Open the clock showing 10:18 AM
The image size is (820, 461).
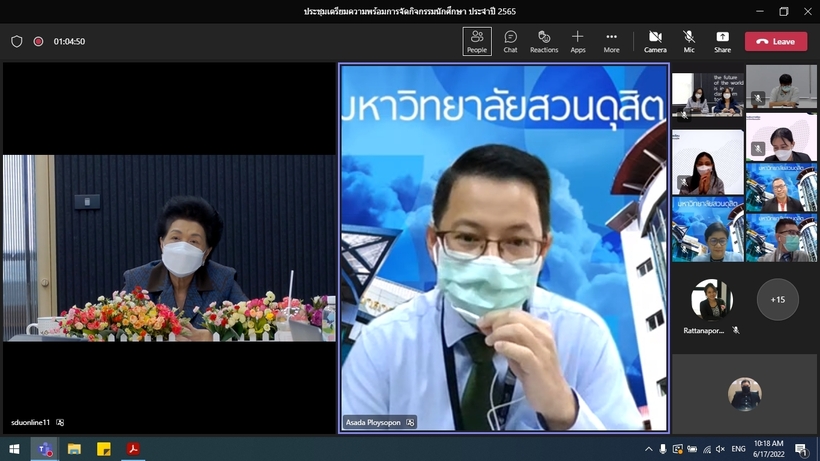point(769,448)
